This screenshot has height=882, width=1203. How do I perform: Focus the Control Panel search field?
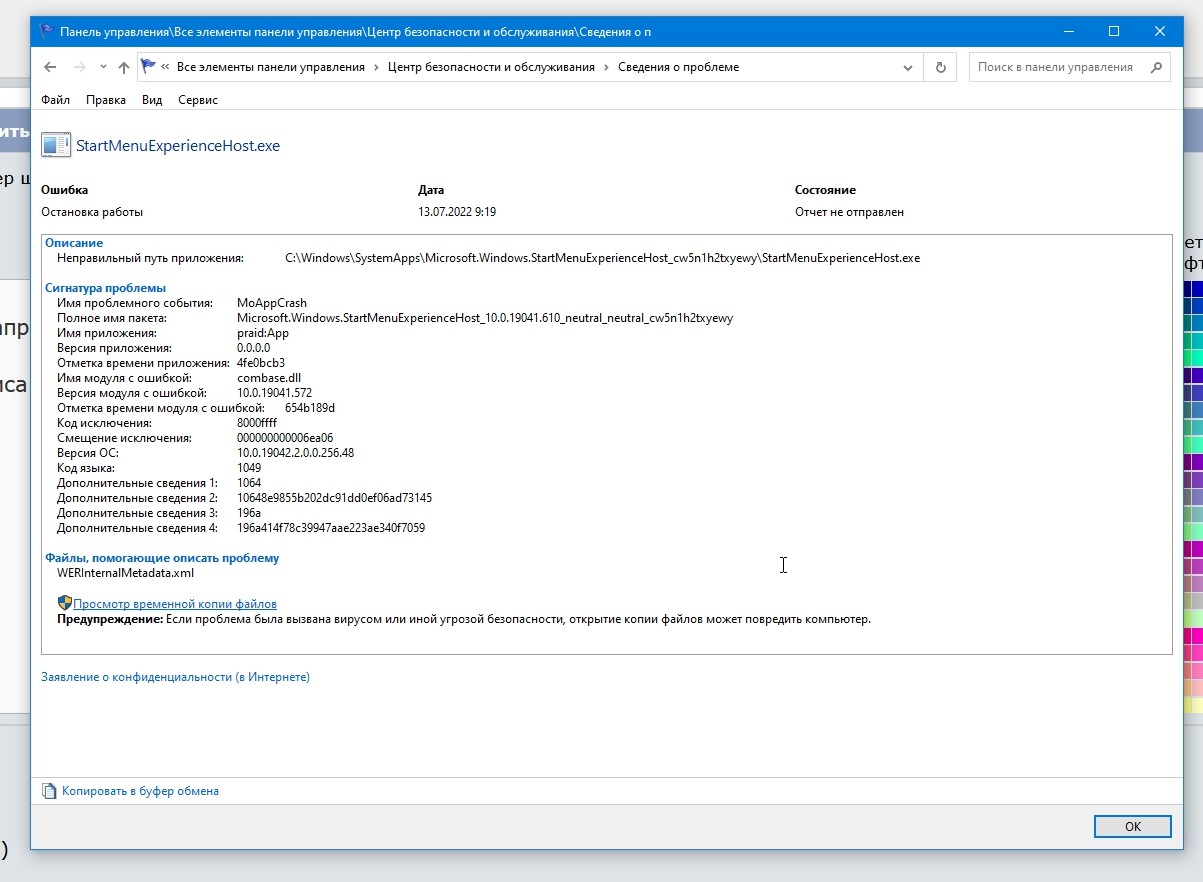pos(1058,67)
